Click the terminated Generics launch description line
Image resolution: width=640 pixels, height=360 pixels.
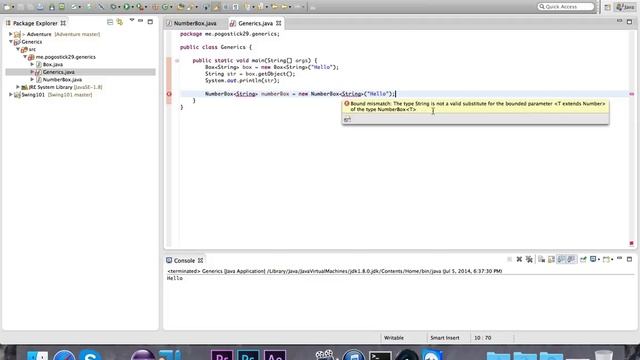coord(335,271)
